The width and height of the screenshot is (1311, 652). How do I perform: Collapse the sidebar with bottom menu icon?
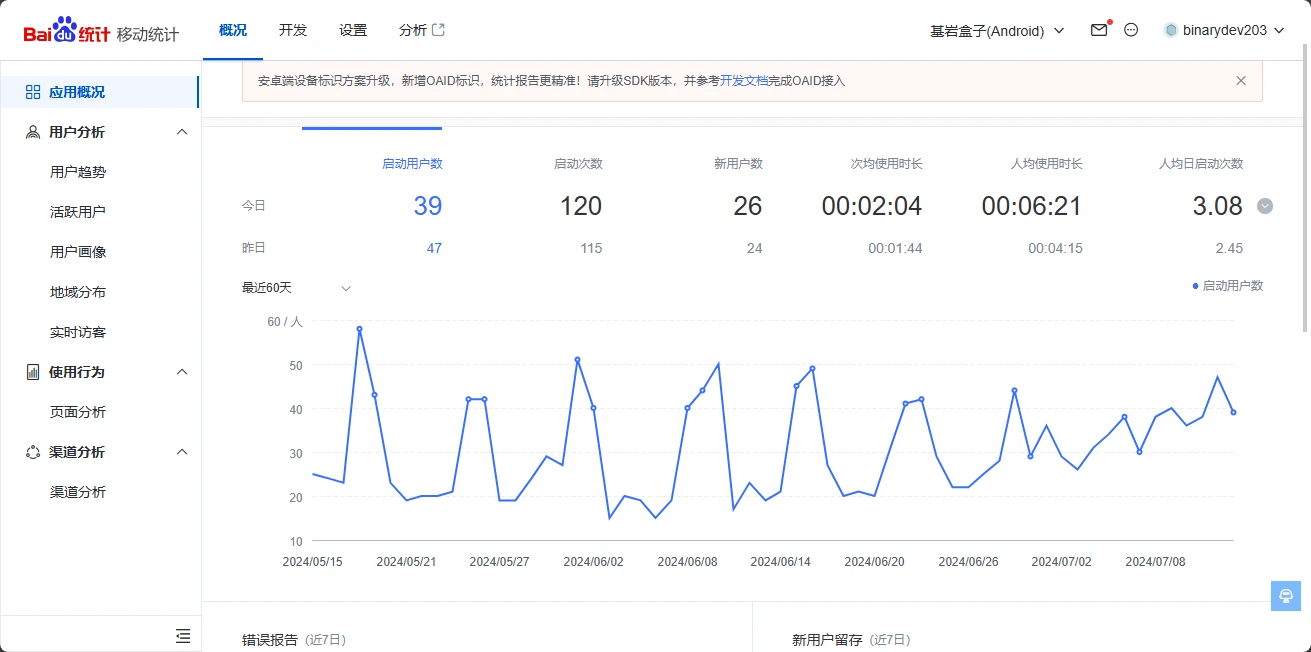click(183, 635)
